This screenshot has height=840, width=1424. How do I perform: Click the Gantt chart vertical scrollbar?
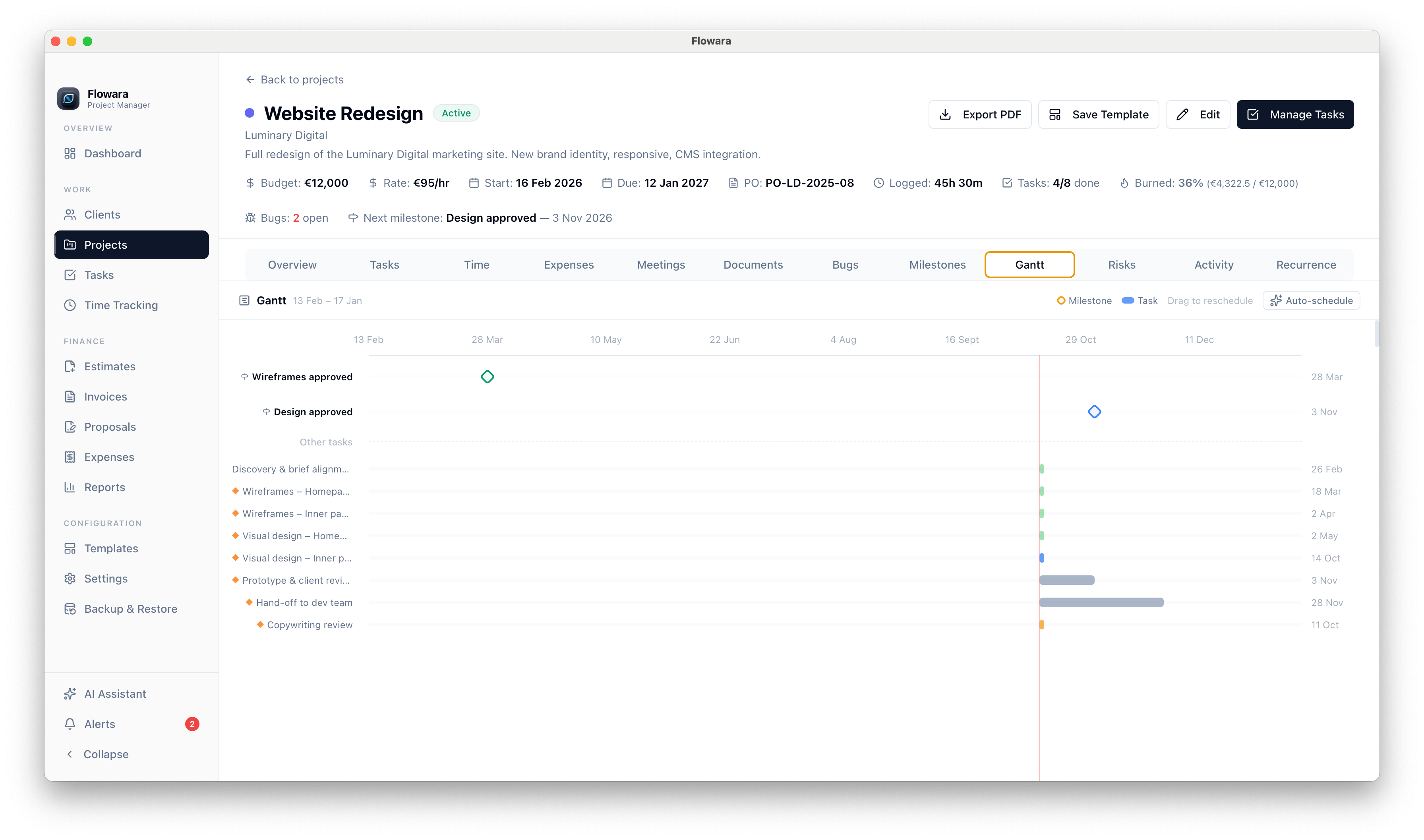click(1376, 334)
